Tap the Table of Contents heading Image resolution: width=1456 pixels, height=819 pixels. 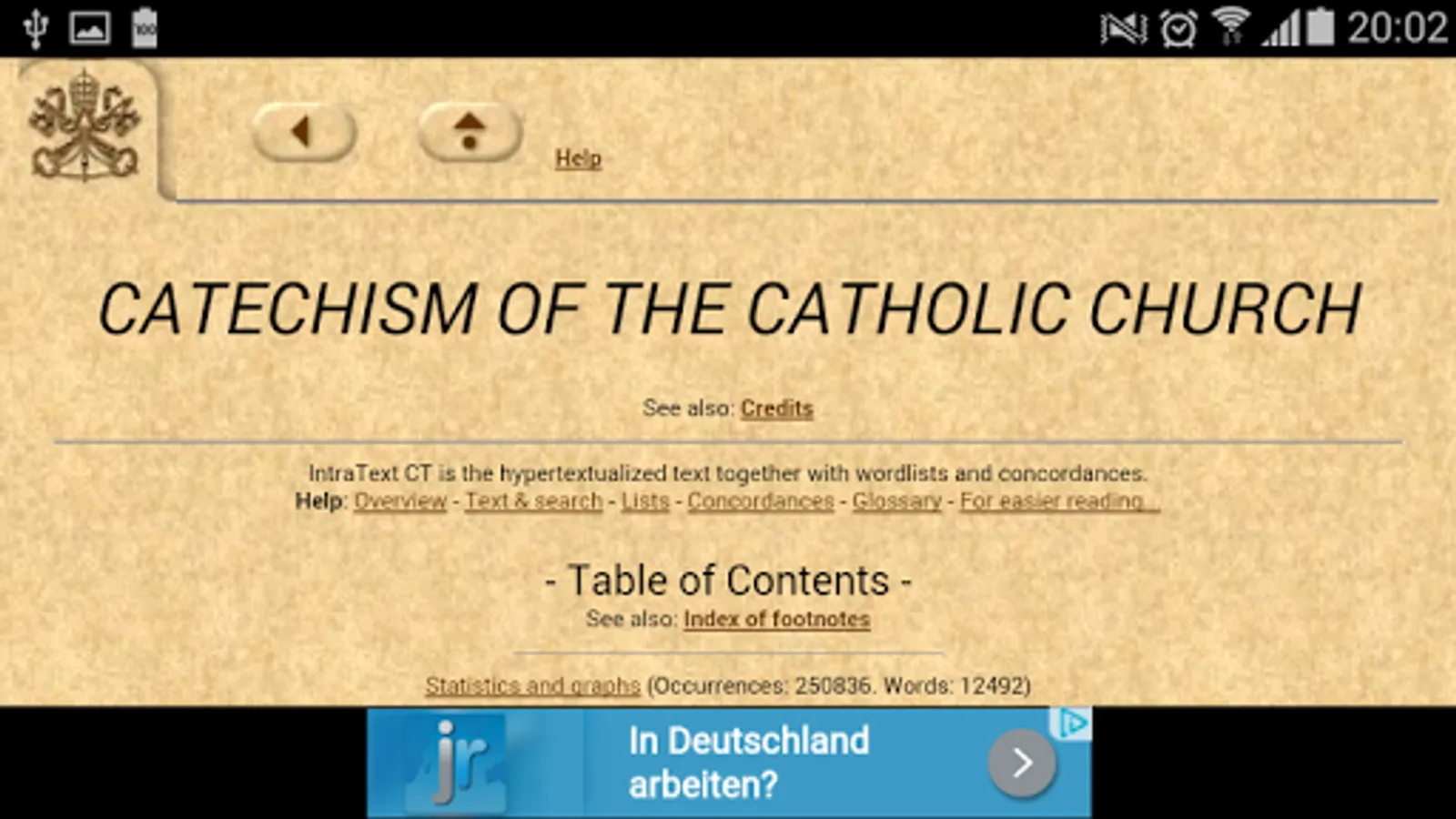click(728, 581)
